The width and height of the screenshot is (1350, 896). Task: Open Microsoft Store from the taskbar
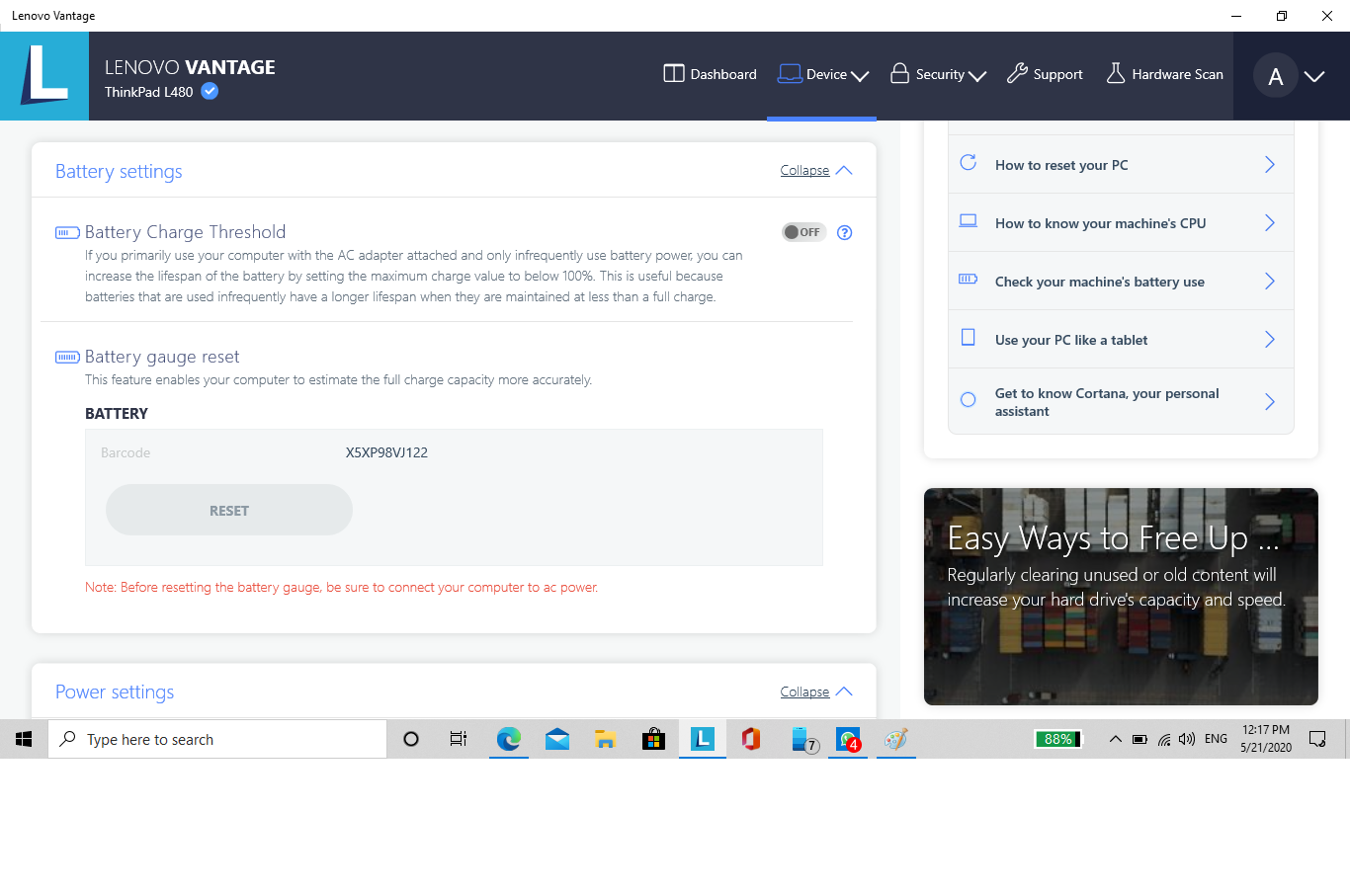click(653, 739)
